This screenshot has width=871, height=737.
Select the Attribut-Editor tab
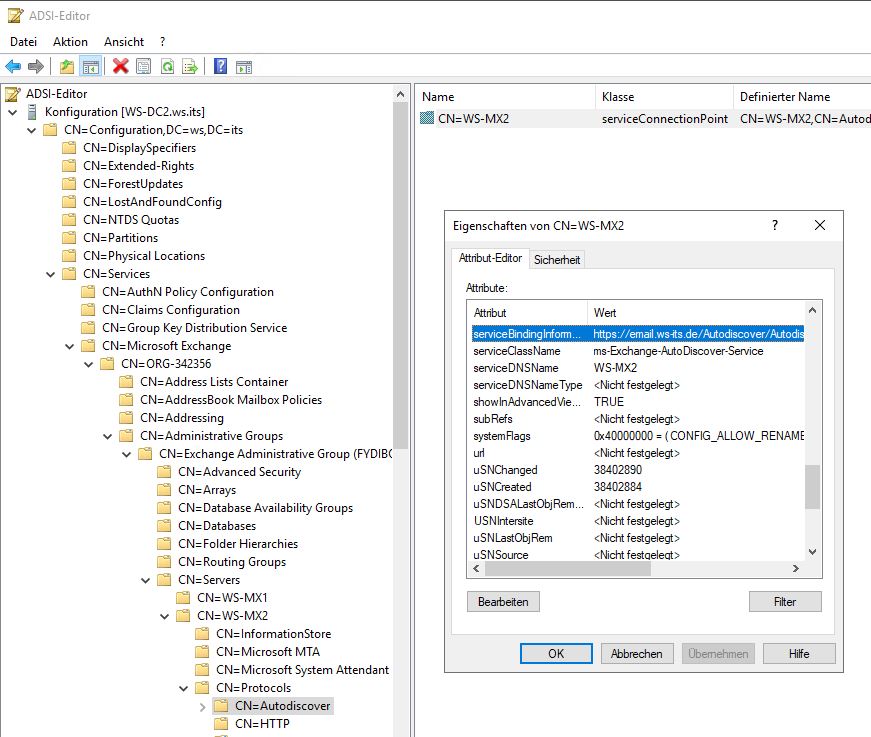(x=490, y=258)
